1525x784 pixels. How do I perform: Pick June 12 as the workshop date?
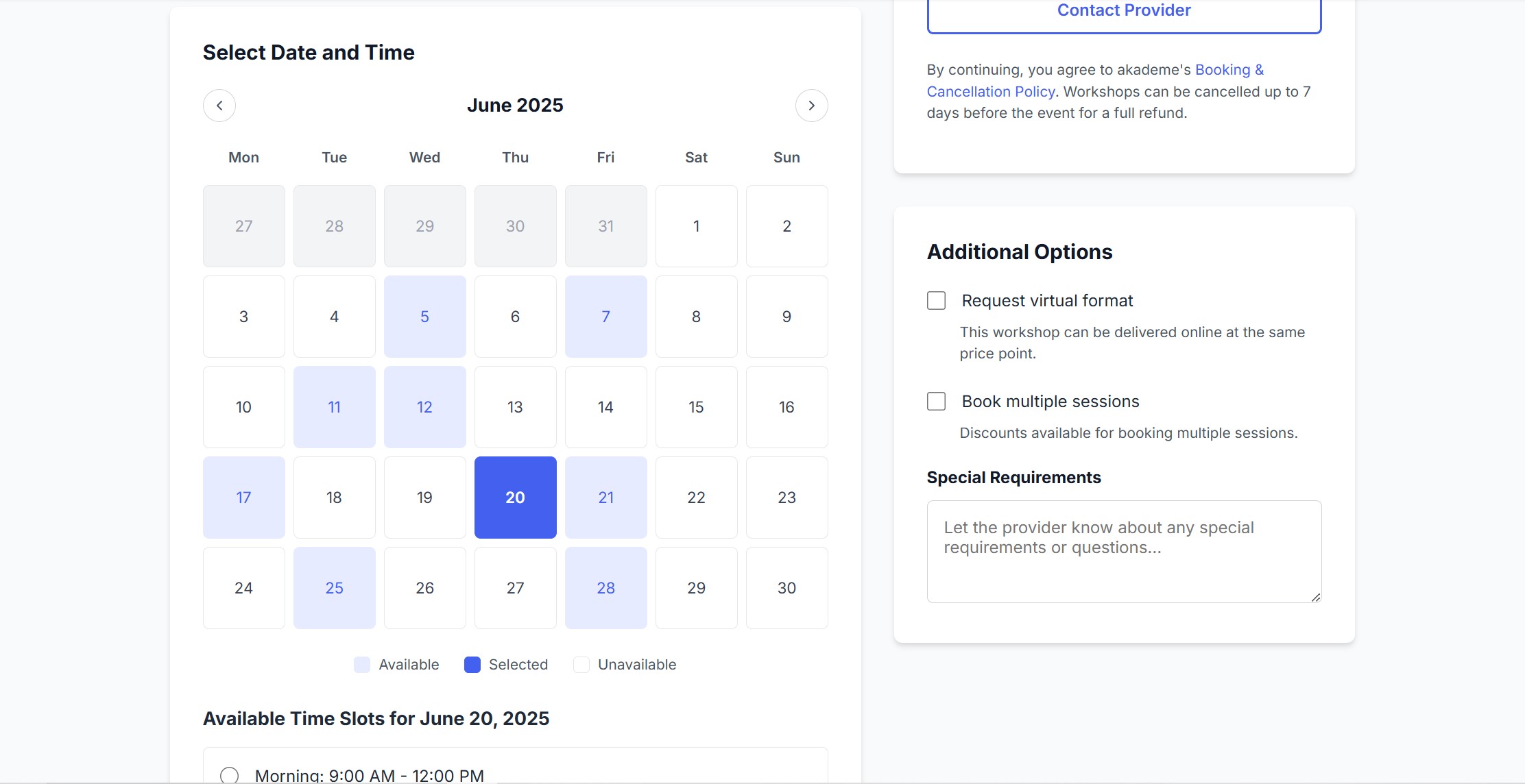click(424, 407)
